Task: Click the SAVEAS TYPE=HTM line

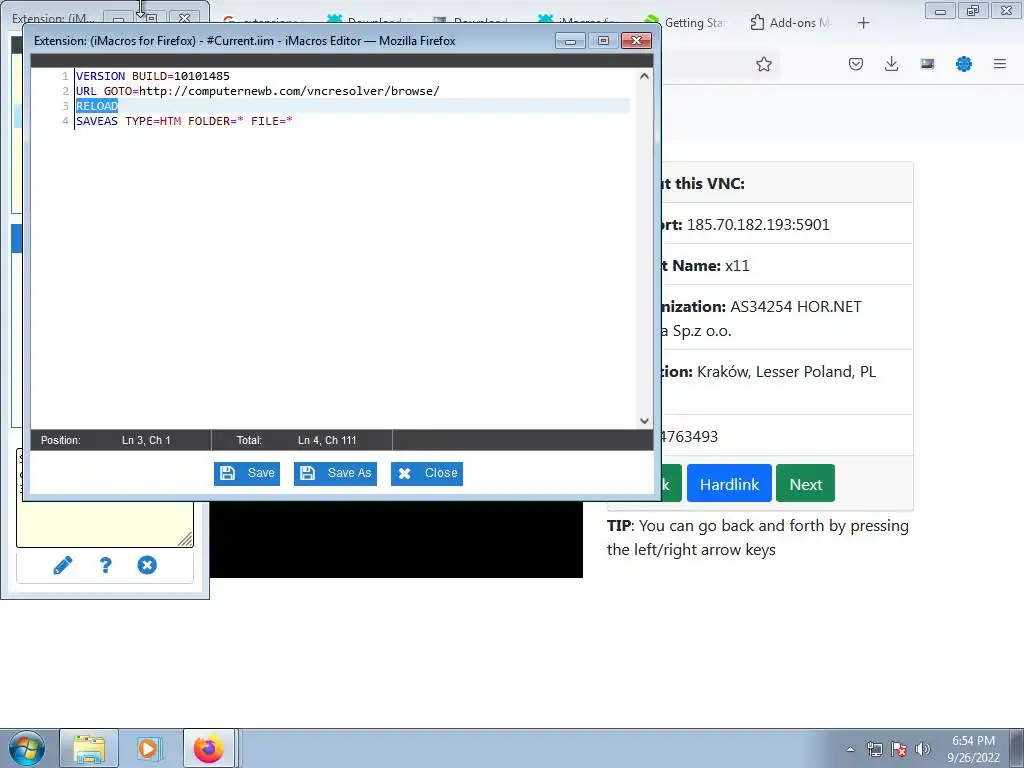Action: pos(184,121)
